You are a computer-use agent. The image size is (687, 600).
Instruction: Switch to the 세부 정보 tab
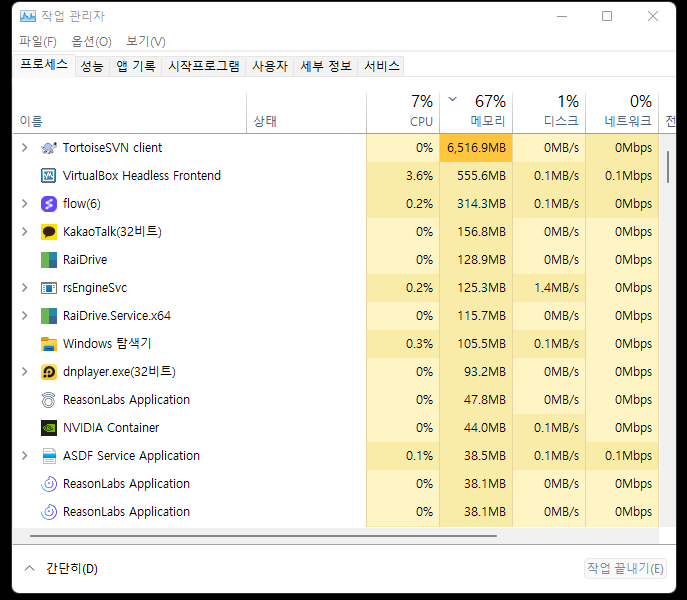click(x=326, y=66)
